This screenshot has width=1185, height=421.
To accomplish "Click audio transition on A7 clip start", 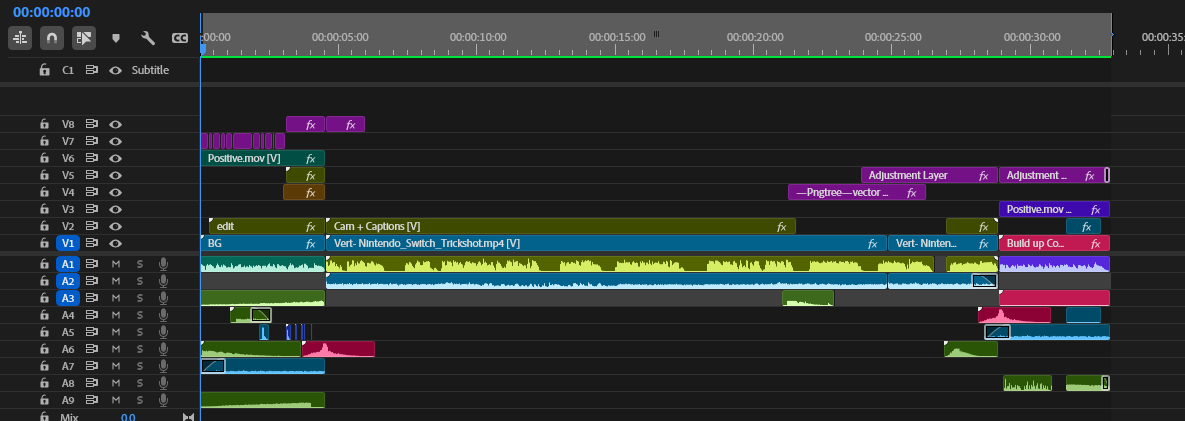I will click(x=213, y=366).
